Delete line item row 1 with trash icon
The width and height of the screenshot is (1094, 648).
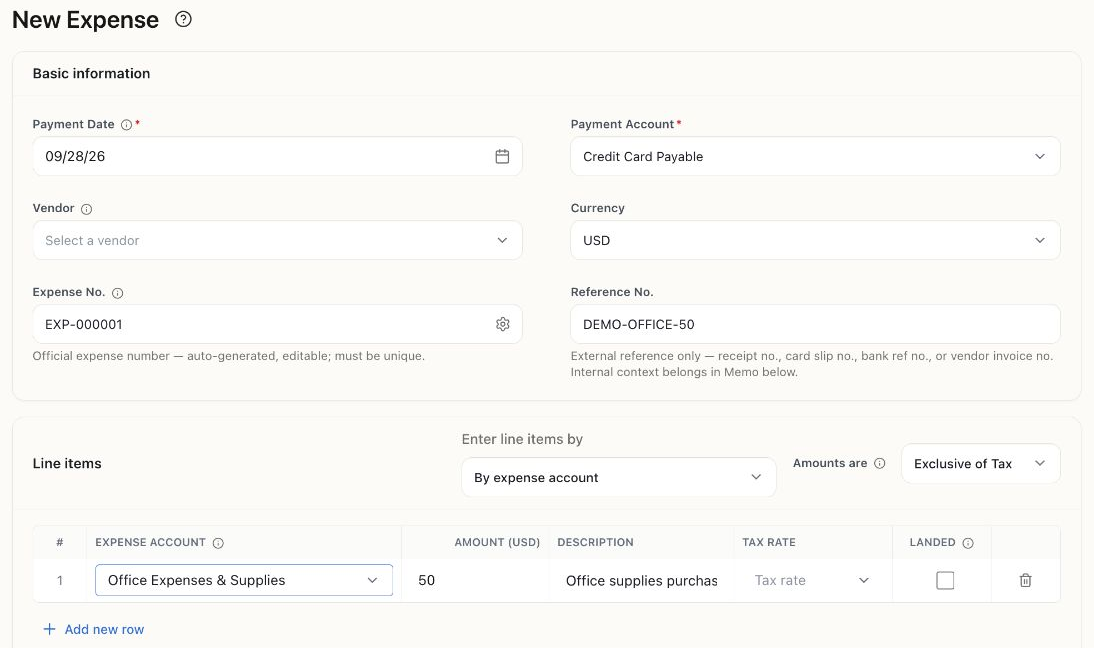coord(1026,580)
